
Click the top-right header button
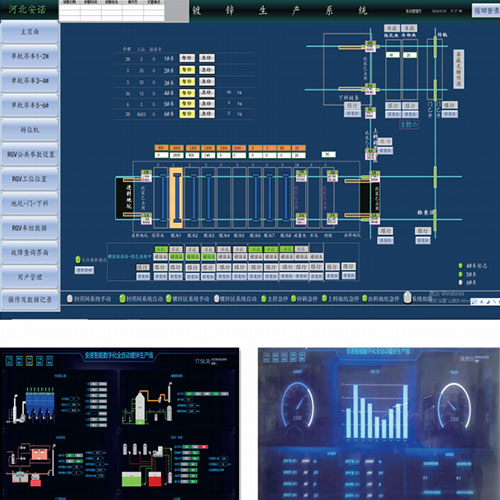click(486, 11)
